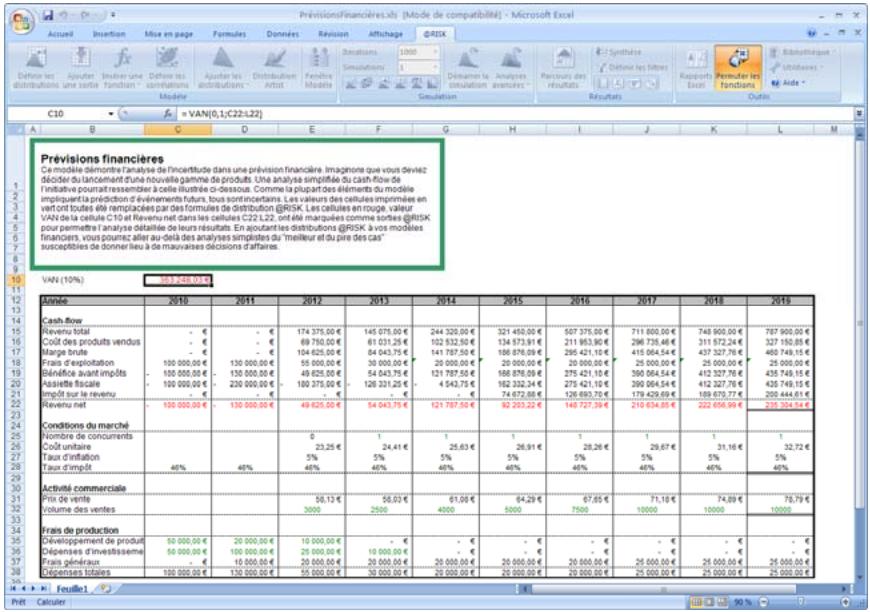870x612 pixels.
Task: Expand the Itérations combo box
Action: tap(436, 51)
